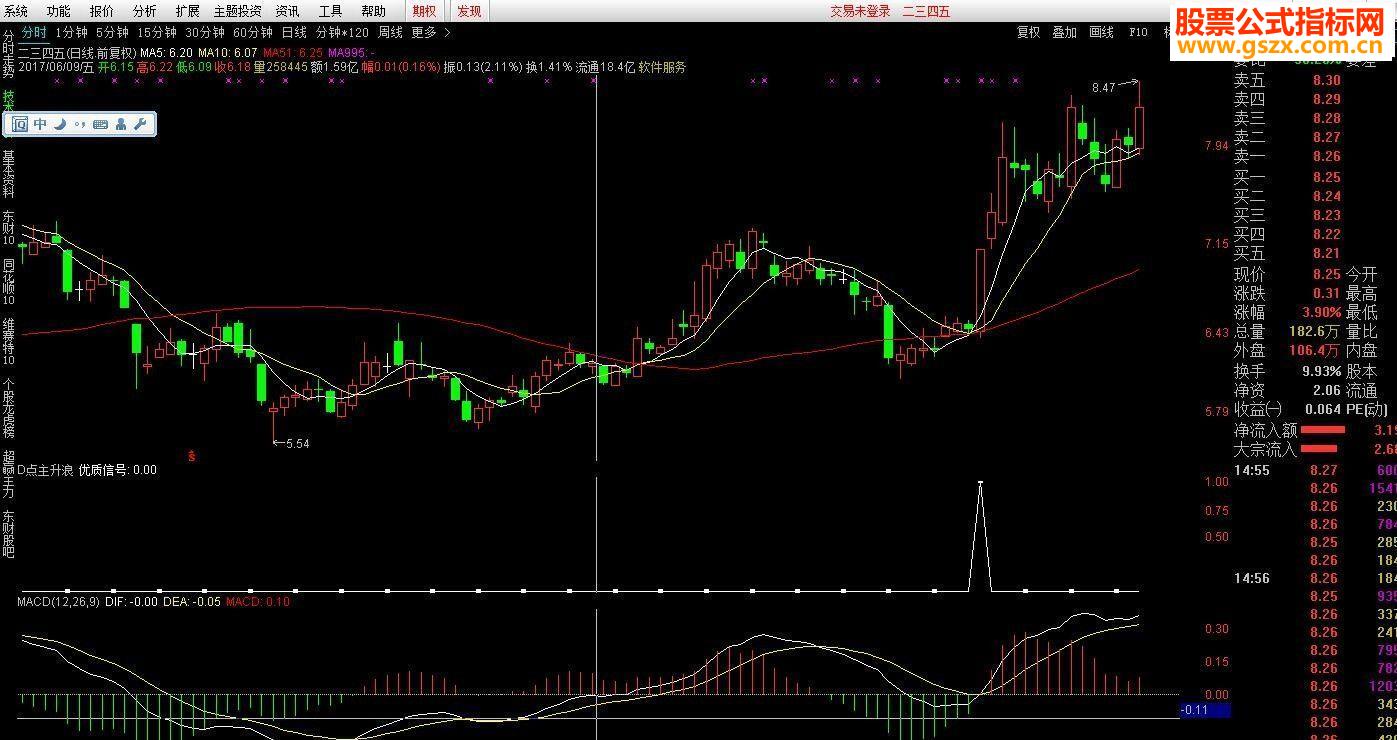
Task: Switch to 分时 chart period
Action: 34,32
